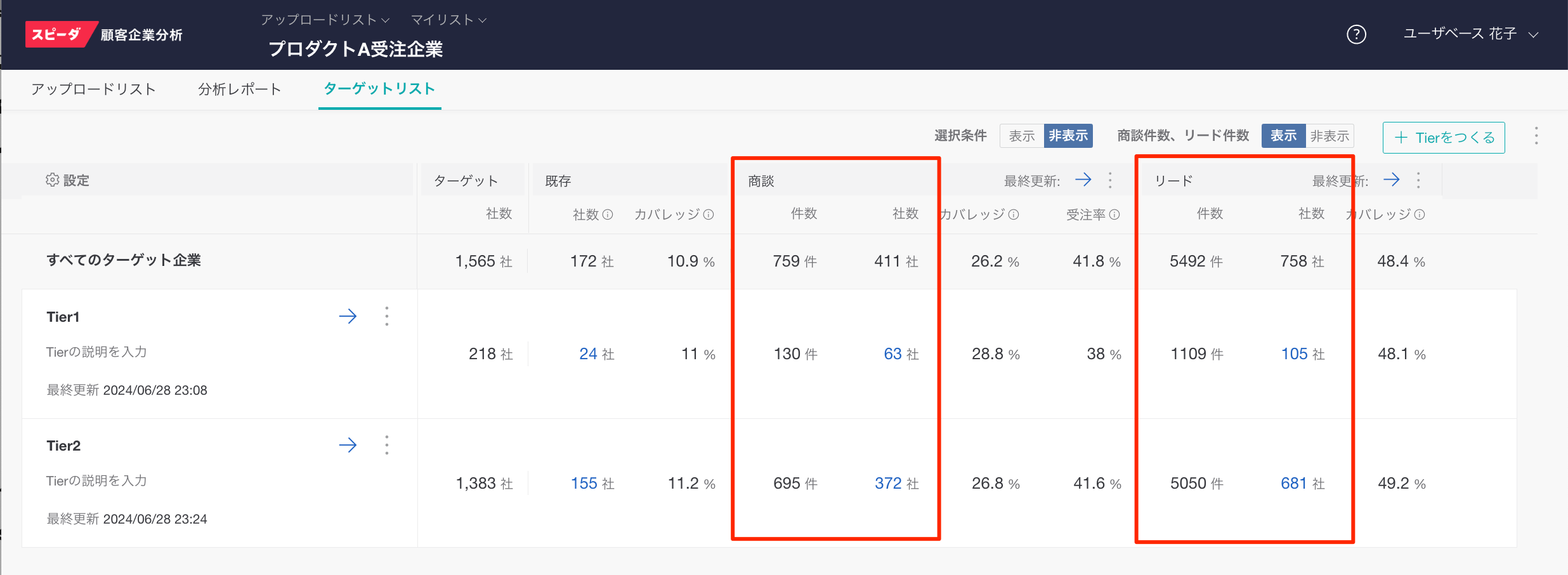
Task: Hide 商談件数、リード件数 via 非表示
Action: pos(1330,136)
